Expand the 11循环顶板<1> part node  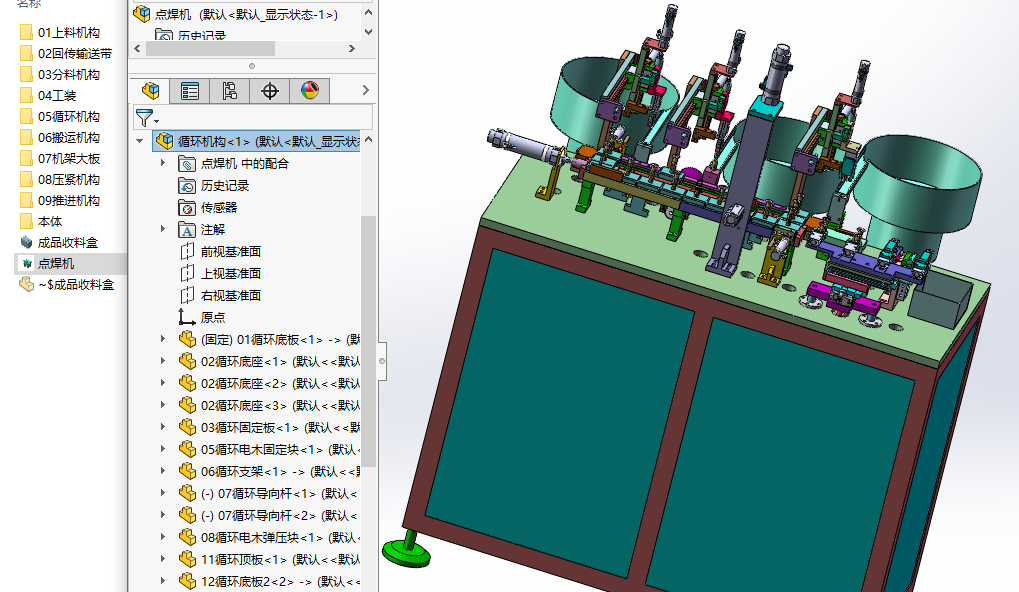coord(163,559)
